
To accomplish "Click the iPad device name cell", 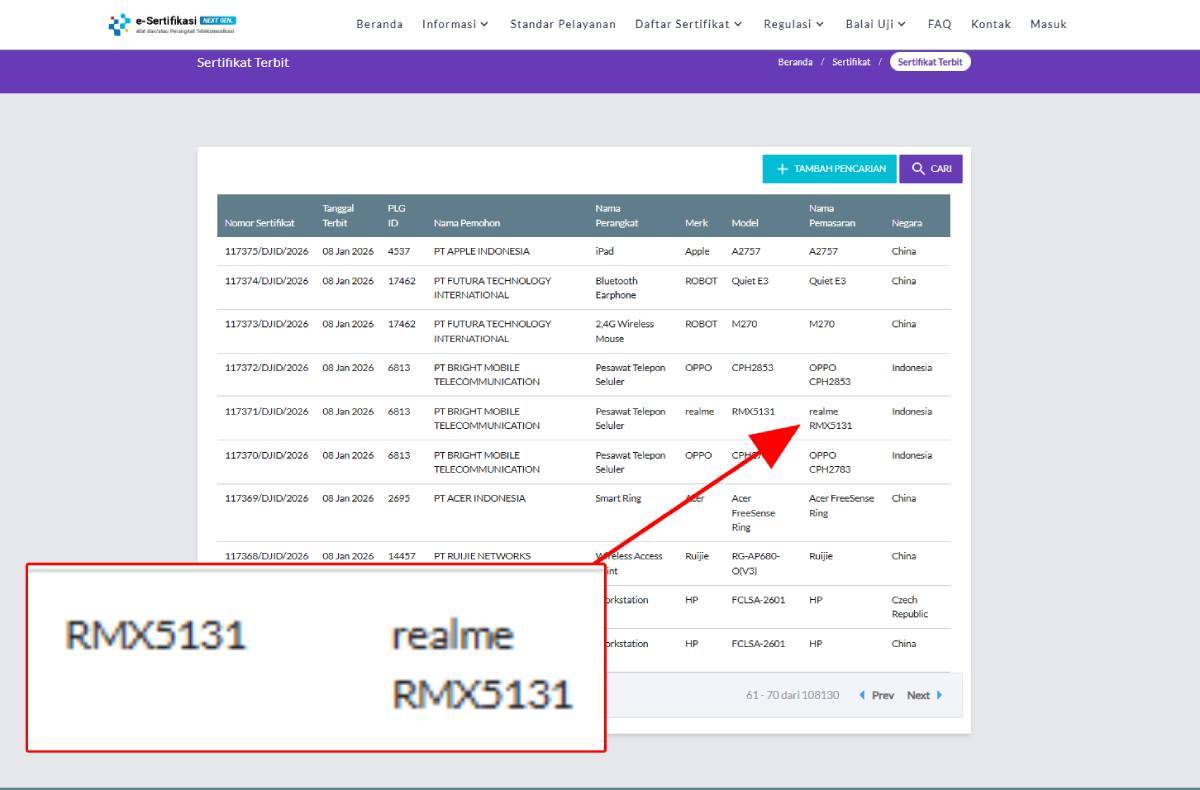I will pos(605,251).
